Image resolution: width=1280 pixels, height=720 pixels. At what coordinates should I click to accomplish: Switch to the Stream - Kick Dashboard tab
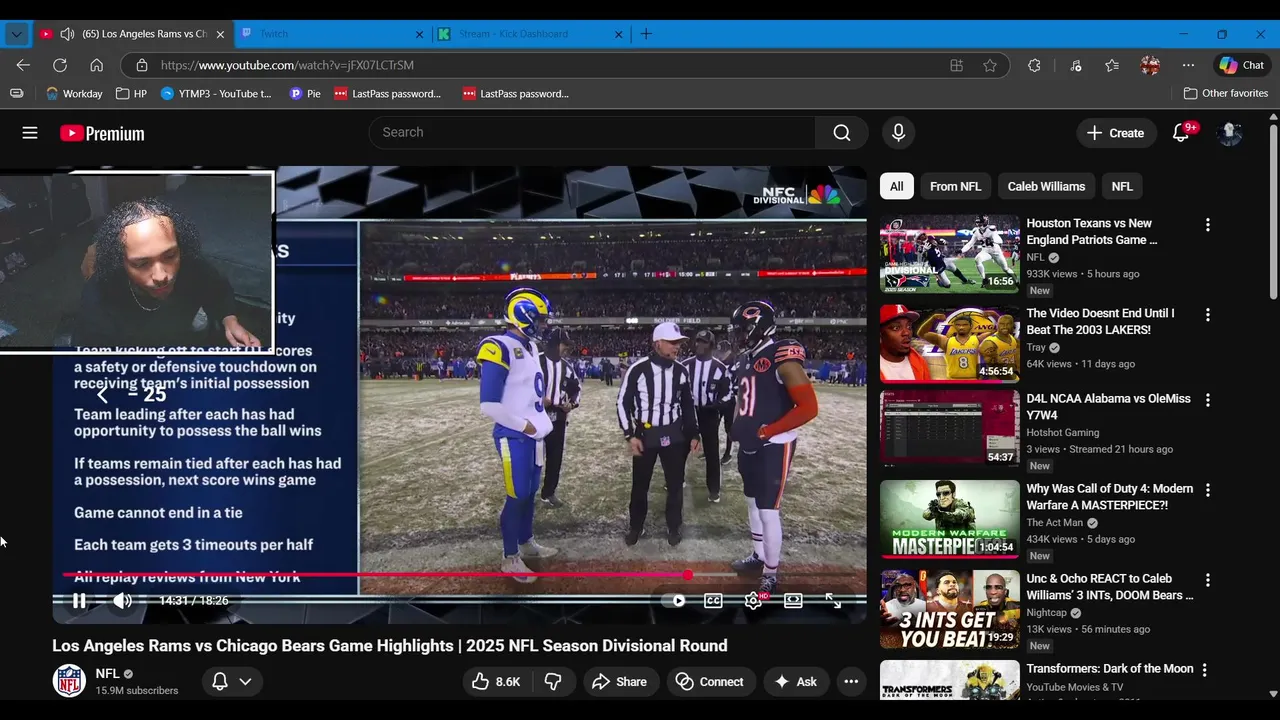531,34
